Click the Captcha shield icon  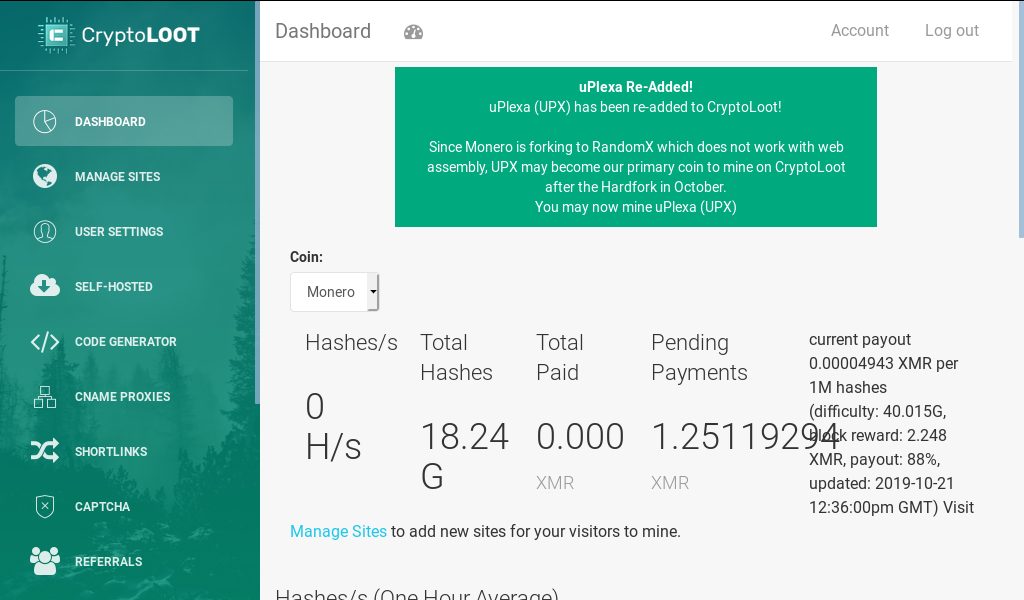pyautogui.click(x=44, y=506)
